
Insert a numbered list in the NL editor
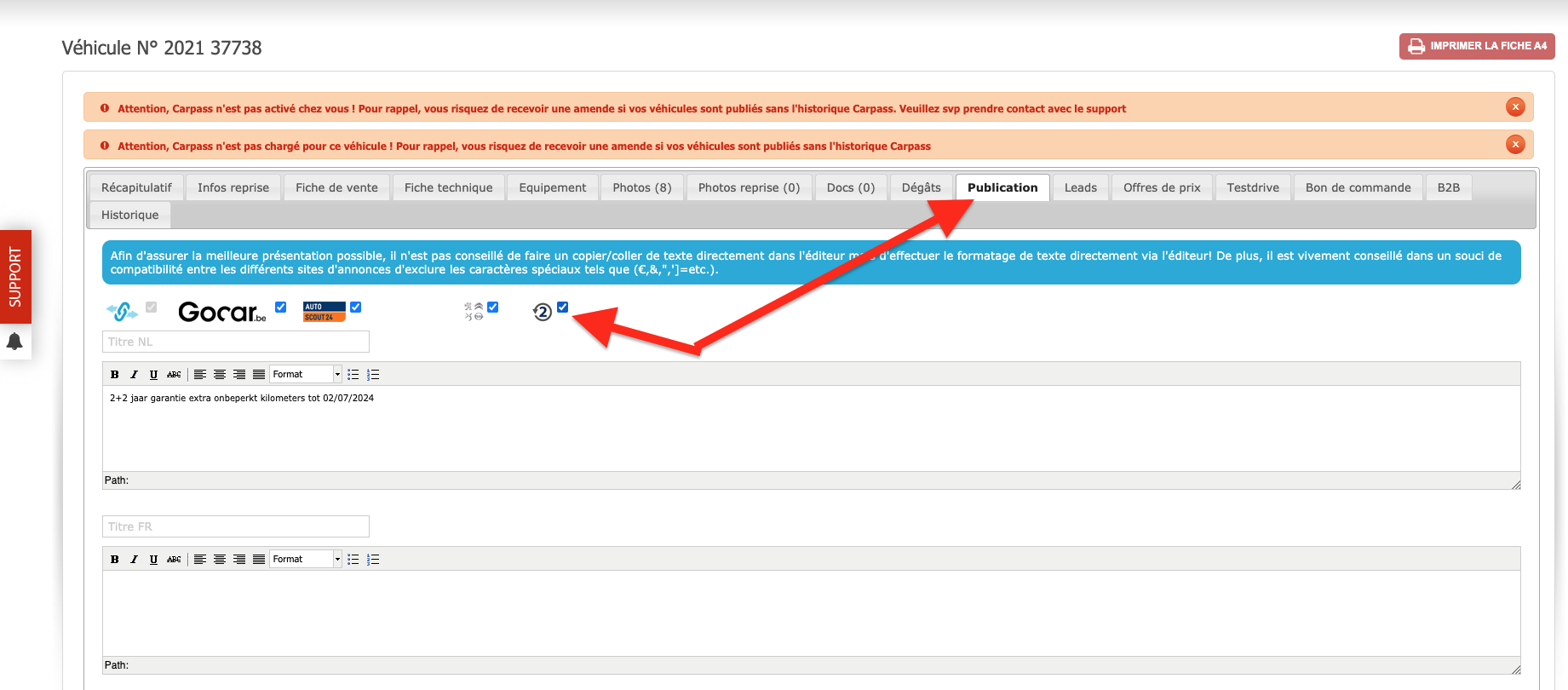373,374
